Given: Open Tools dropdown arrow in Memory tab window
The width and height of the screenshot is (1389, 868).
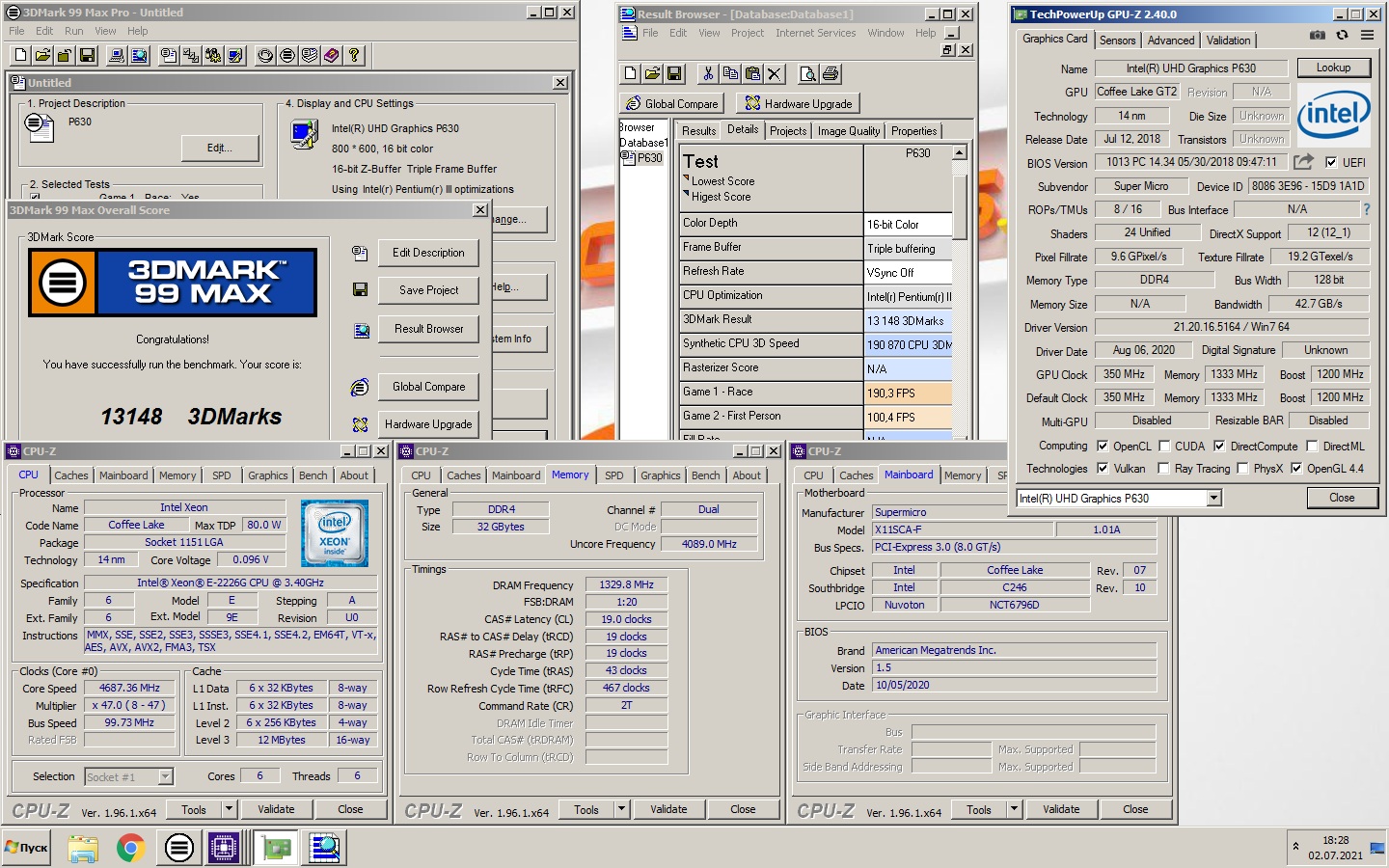Looking at the screenshot, I should (621, 809).
